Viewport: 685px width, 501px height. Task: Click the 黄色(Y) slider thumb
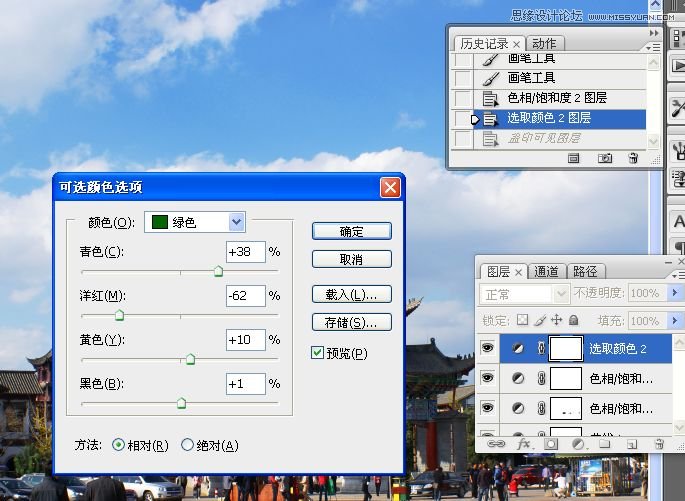(x=190, y=359)
